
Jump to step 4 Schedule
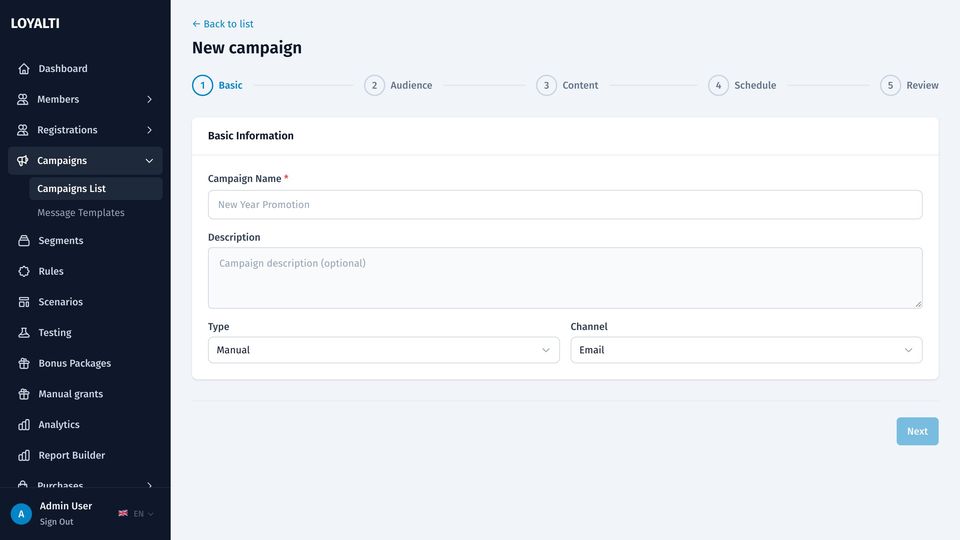coord(742,85)
